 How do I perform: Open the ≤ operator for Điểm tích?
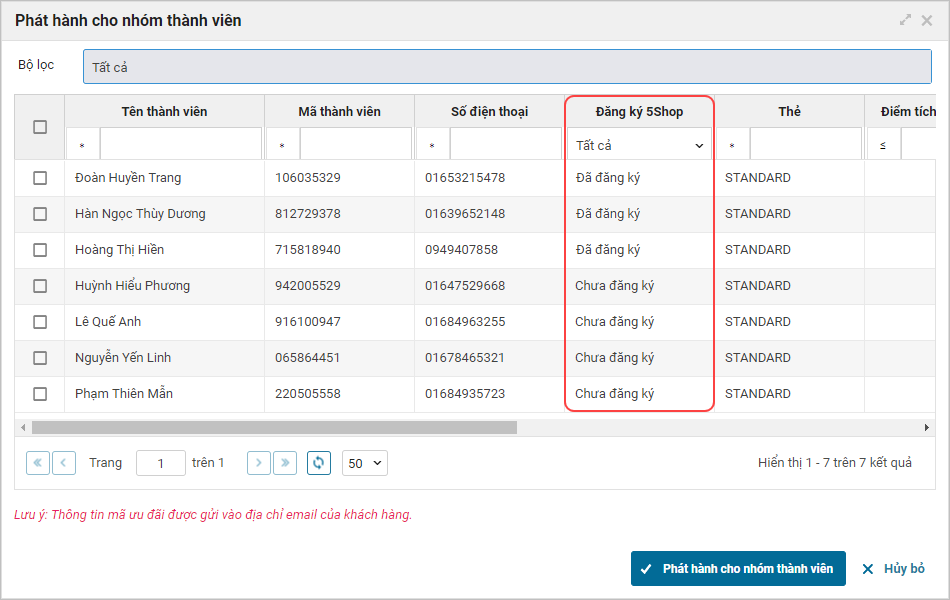point(883,145)
